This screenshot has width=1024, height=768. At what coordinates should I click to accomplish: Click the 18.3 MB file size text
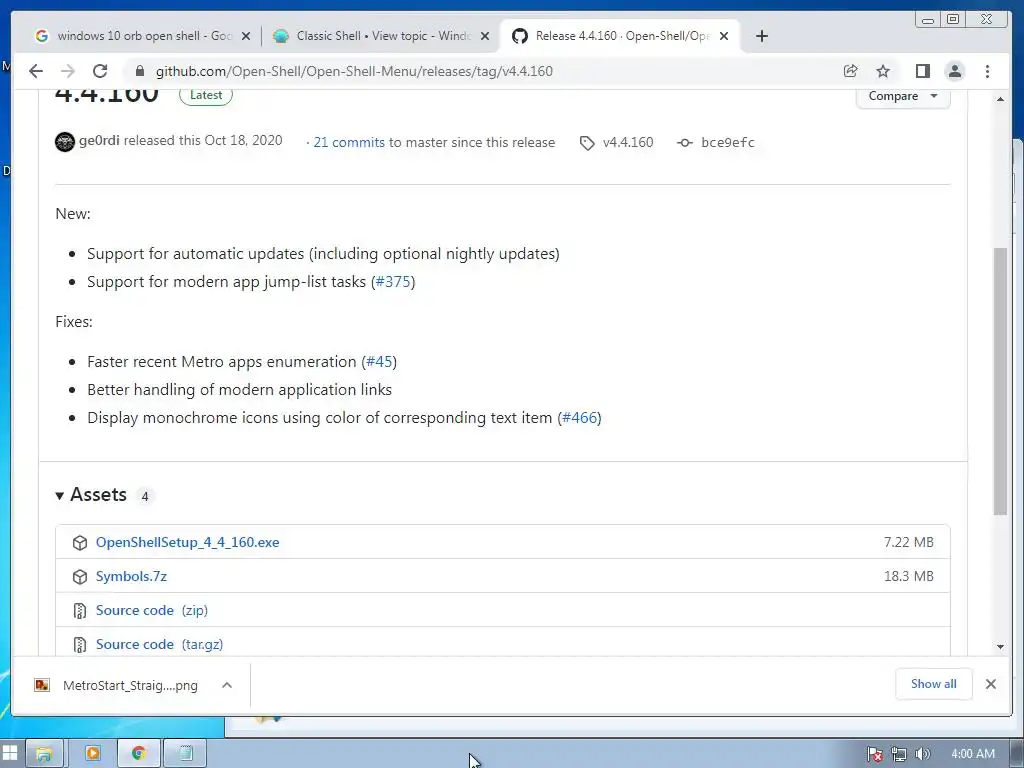pyautogui.click(x=908, y=576)
